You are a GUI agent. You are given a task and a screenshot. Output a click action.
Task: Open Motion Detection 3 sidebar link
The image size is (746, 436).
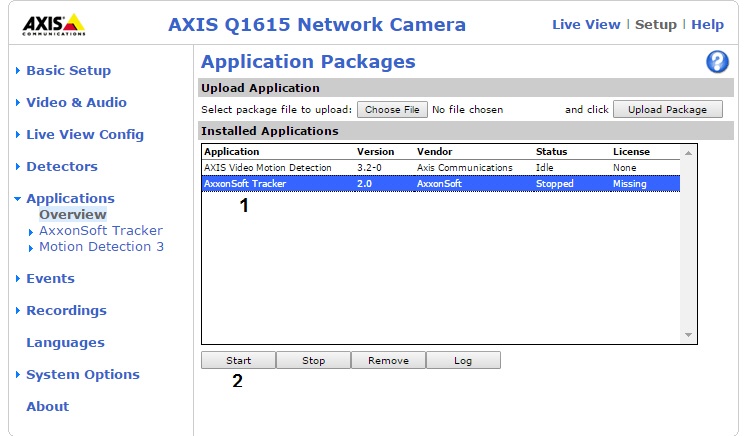coord(101,247)
